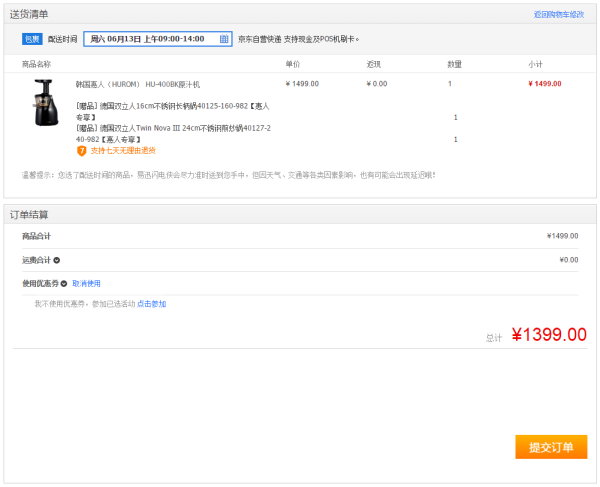Open the delivery time selector field
600x487 pixels.
158,39
